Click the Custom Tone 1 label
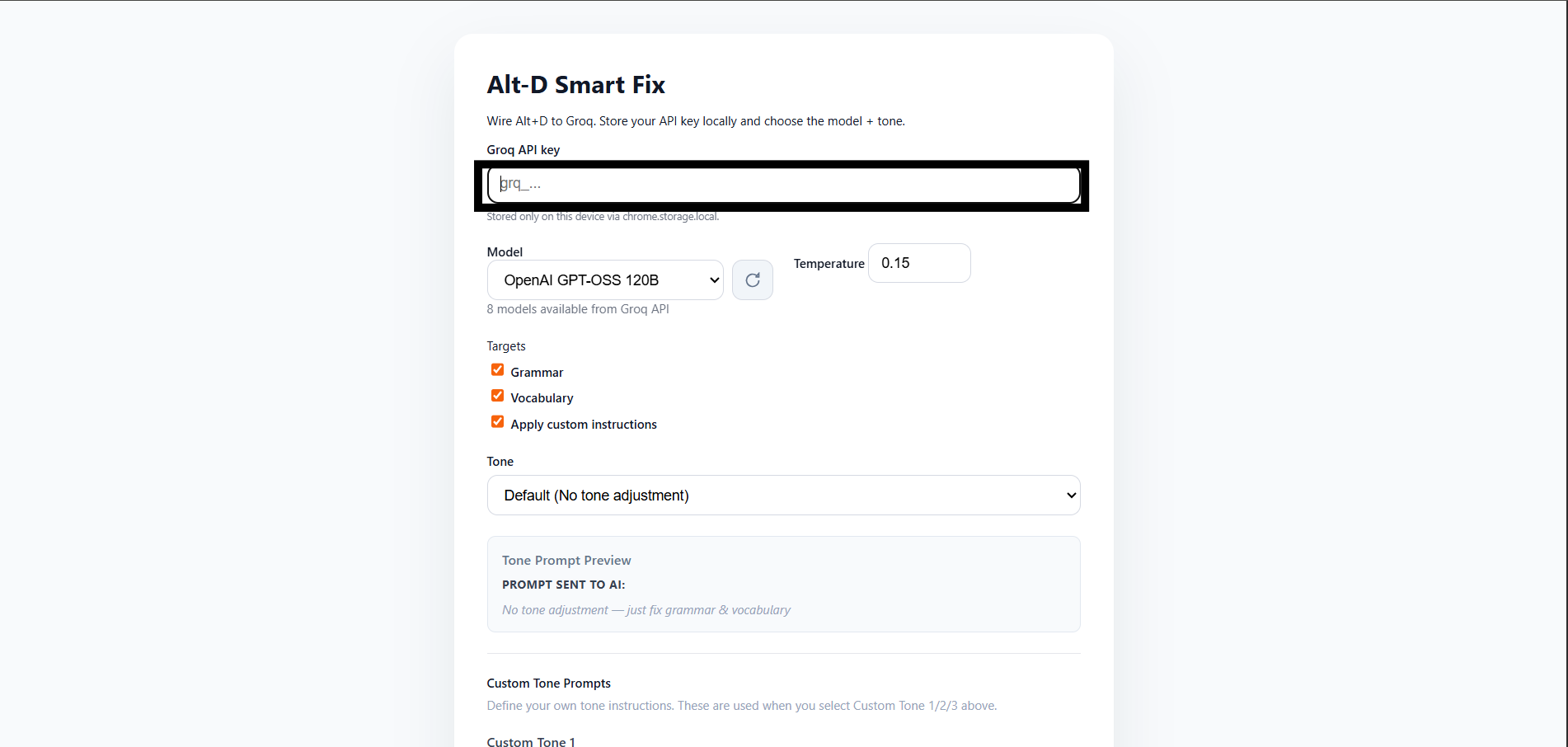Viewport: 1568px width, 747px height. tap(530, 740)
